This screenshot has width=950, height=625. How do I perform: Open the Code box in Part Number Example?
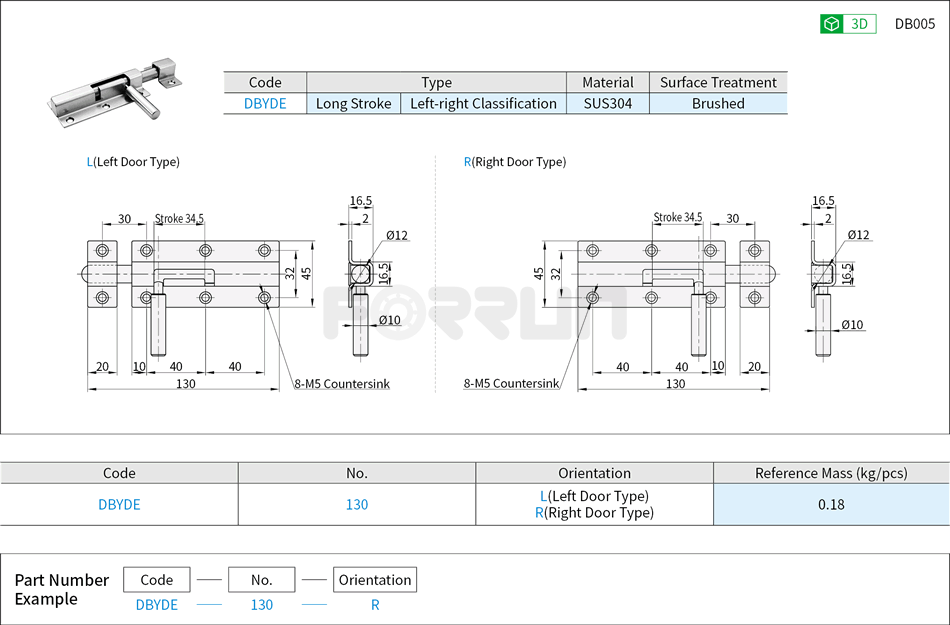[155, 579]
